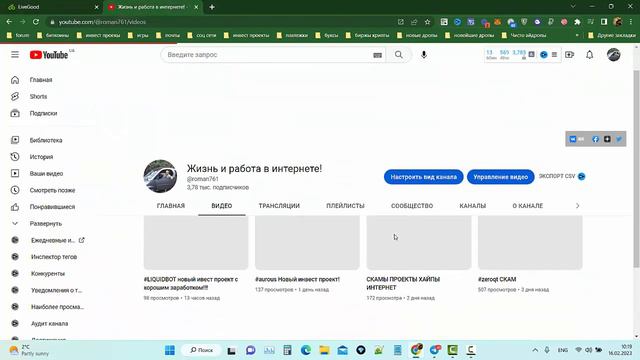Open the #zeroqt СКАМ video

tap(497, 279)
